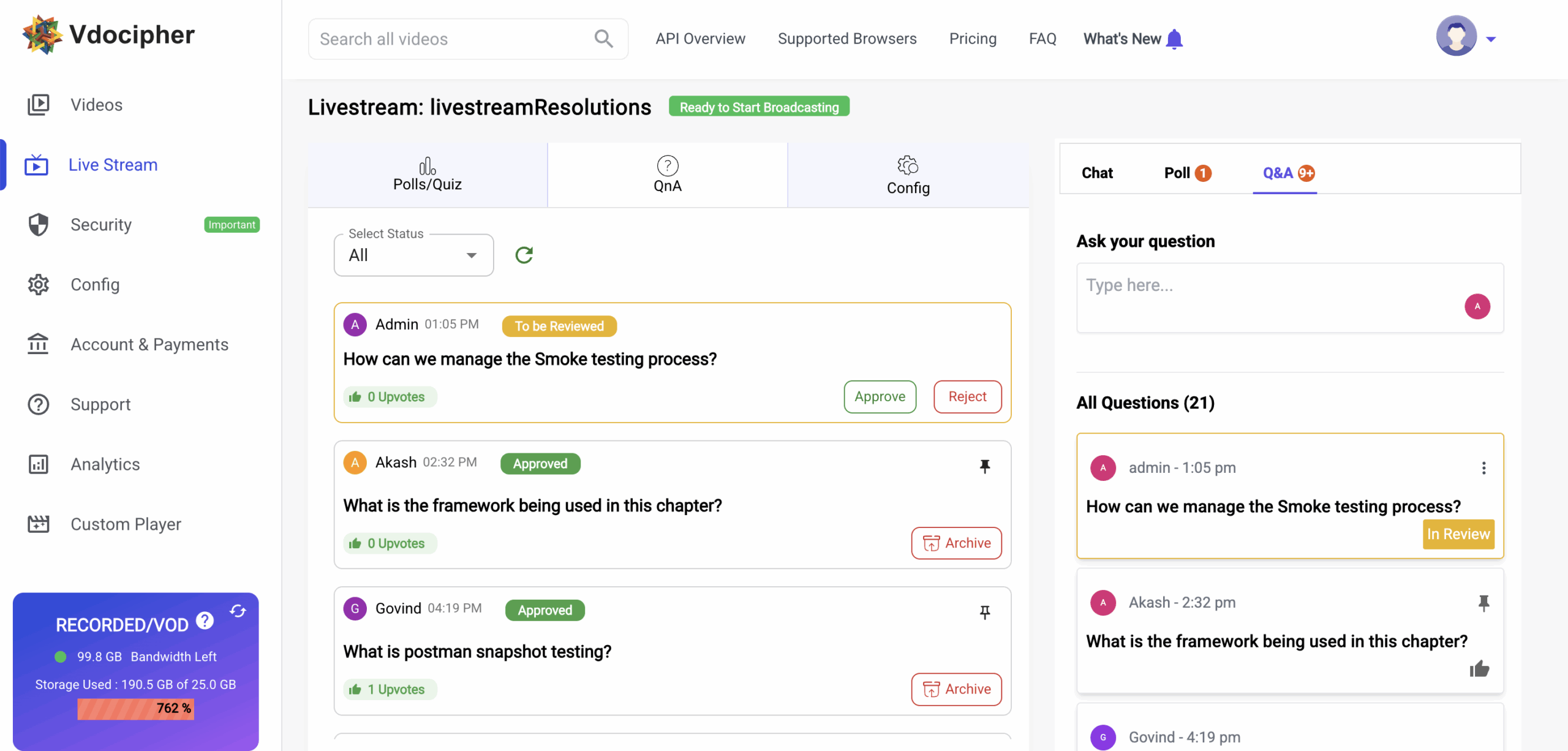The image size is (1568, 751).
Task: Toggle pin on Akash's question in Q&A panel
Action: pos(1483,603)
